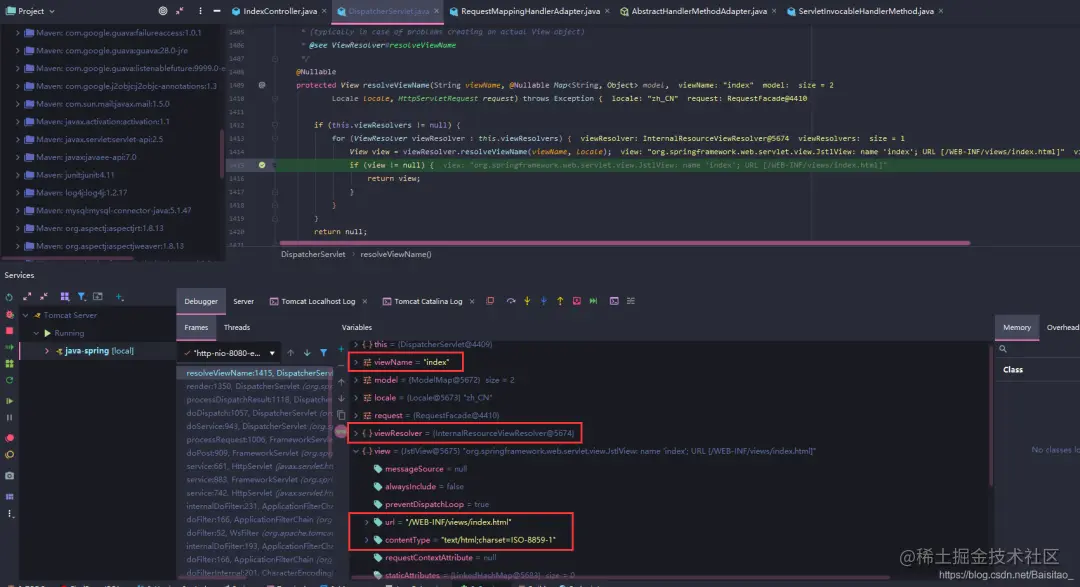This screenshot has height=587, width=1080.
Task: Click the red Stop button in Services sidebar
Action: [10, 331]
